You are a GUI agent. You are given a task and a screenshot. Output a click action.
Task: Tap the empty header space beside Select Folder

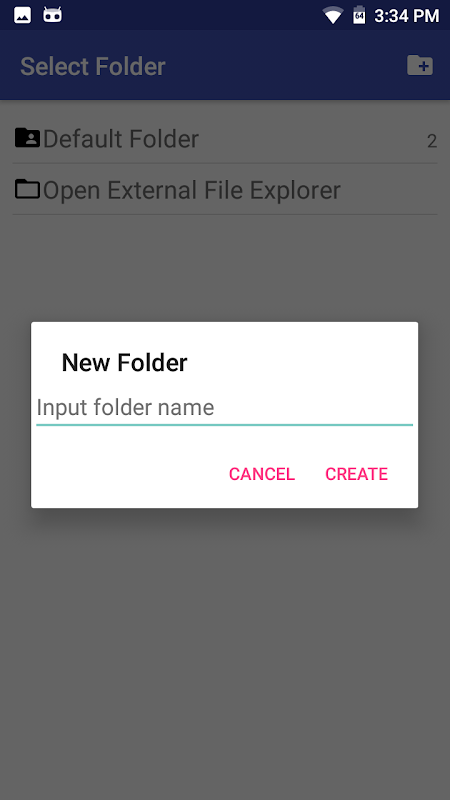click(x=286, y=65)
